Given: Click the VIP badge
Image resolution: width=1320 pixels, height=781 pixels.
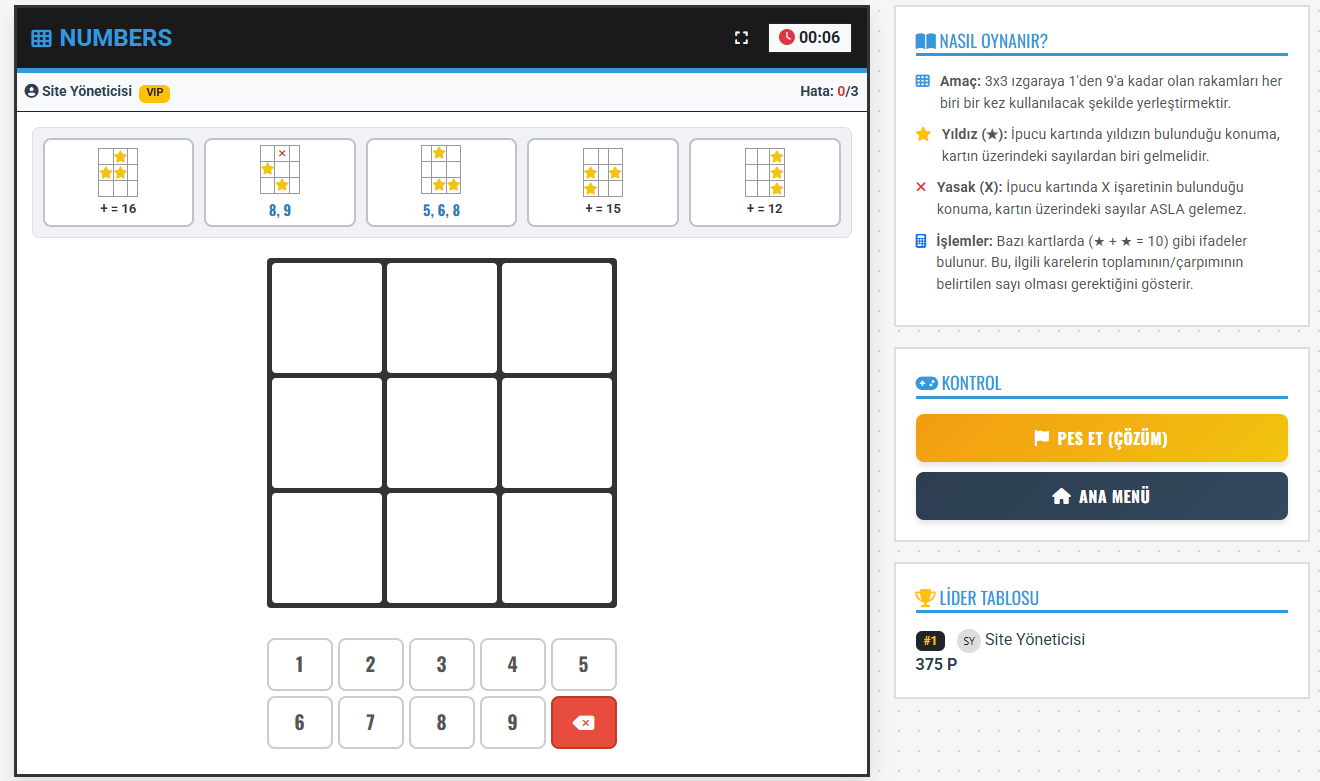Looking at the screenshot, I should [x=154, y=92].
